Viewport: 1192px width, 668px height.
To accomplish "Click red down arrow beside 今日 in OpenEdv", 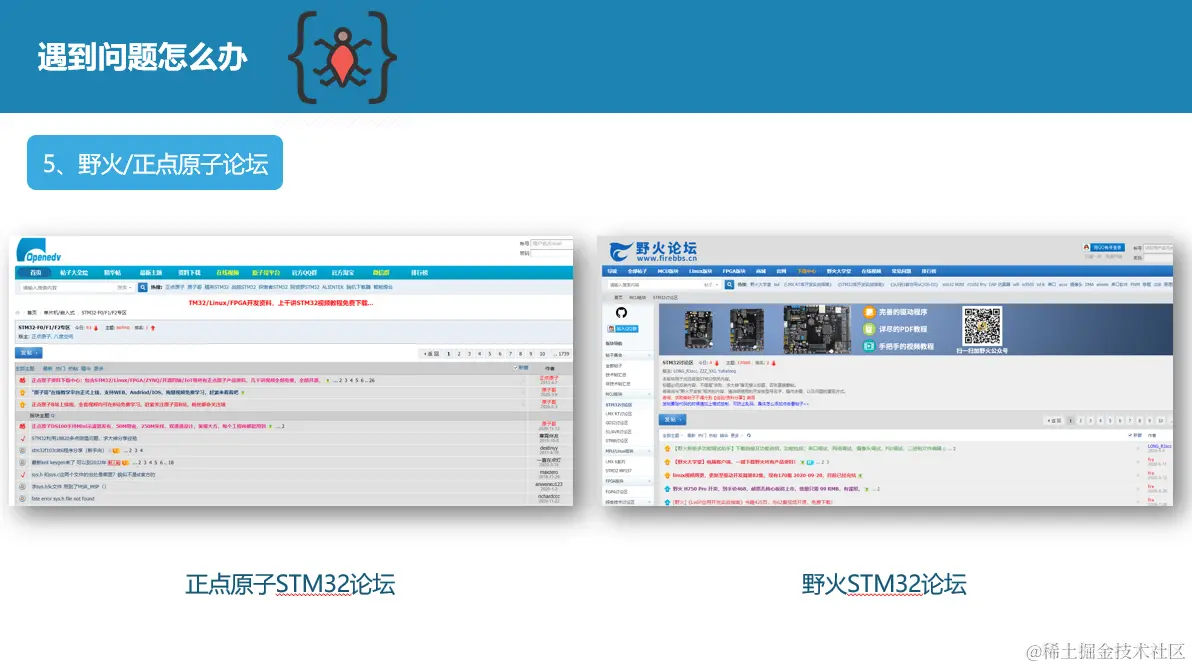I will (96, 328).
